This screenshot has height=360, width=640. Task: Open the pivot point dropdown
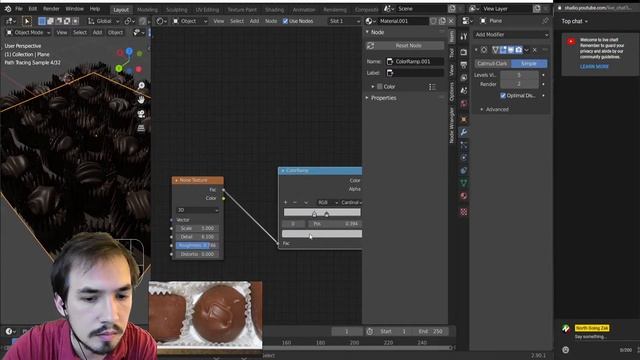click(130, 21)
